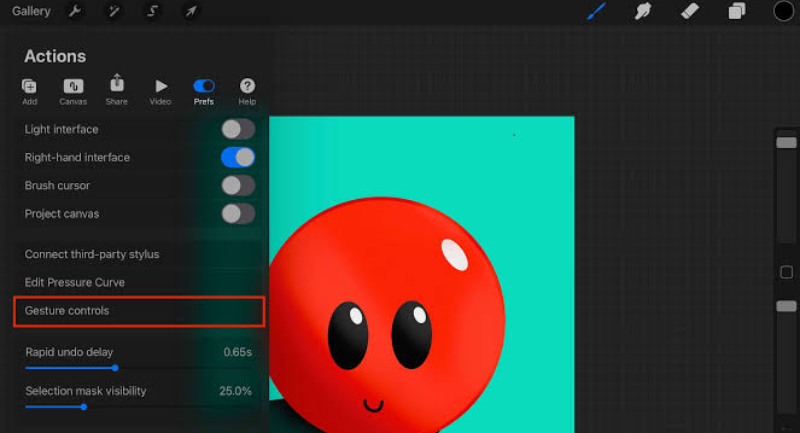Open the Share tab
The width and height of the screenshot is (800, 433).
coord(117,89)
